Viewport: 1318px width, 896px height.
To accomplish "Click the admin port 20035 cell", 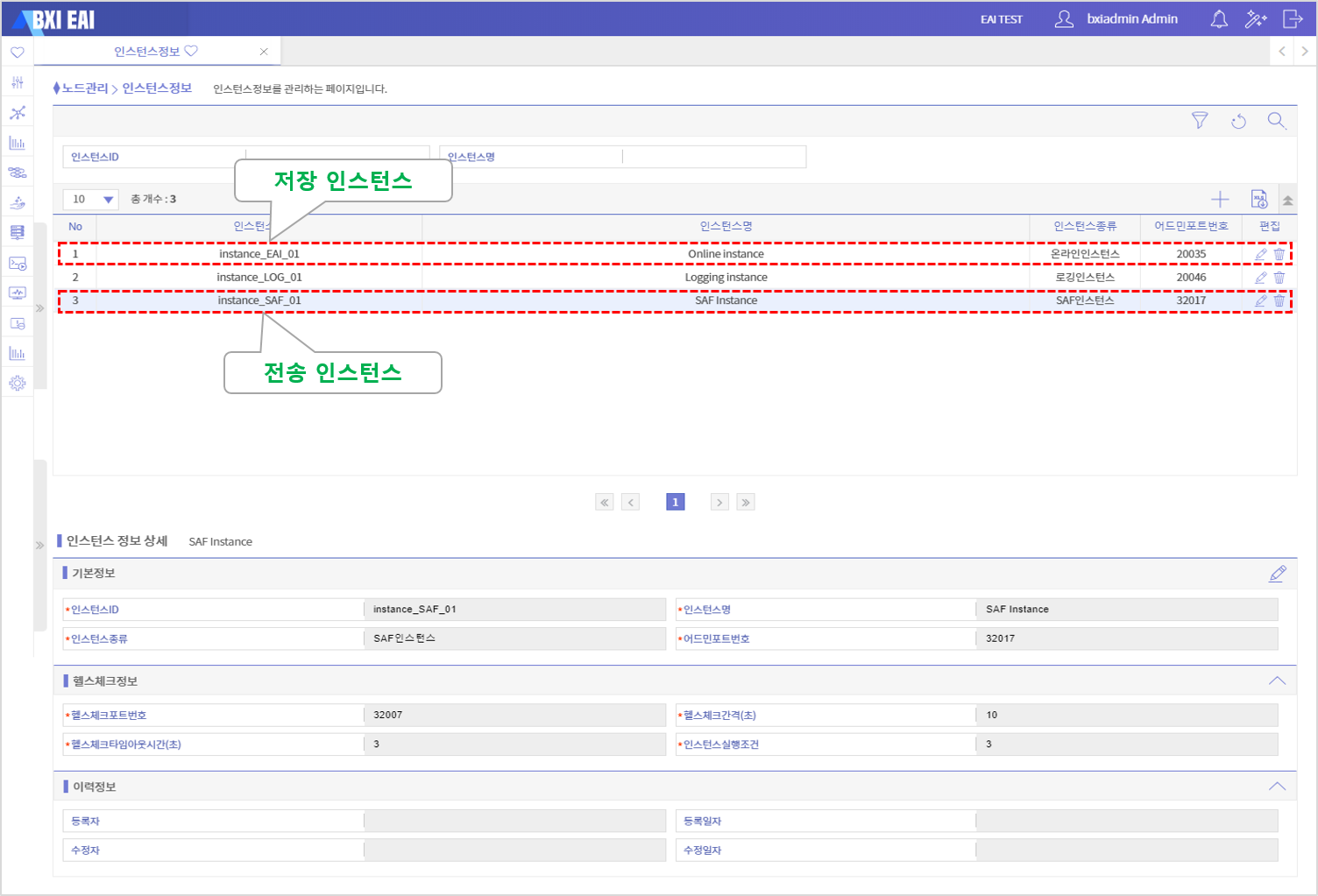I will click(1191, 254).
